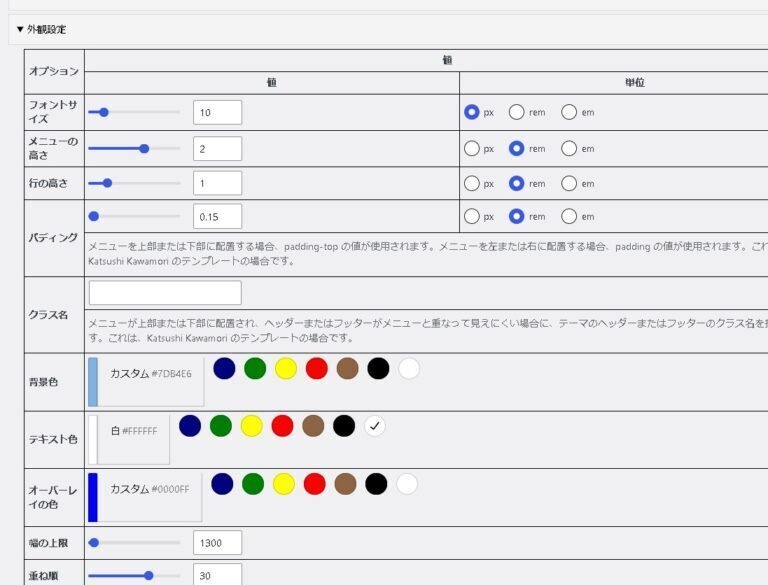Pick white for オーバーレイの色
Image resolution: width=768 pixels, height=585 pixels.
coord(407,484)
